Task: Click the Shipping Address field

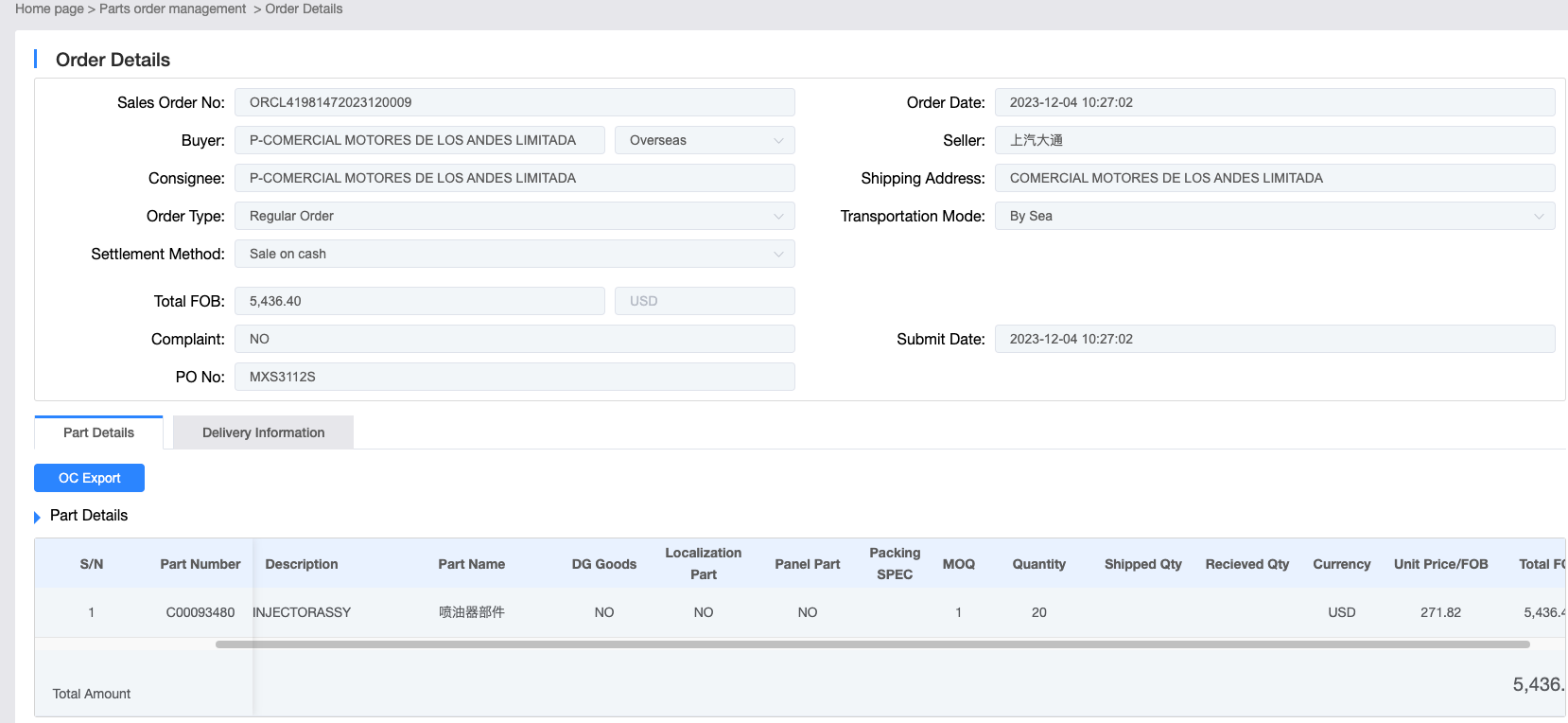Action: click(1274, 178)
